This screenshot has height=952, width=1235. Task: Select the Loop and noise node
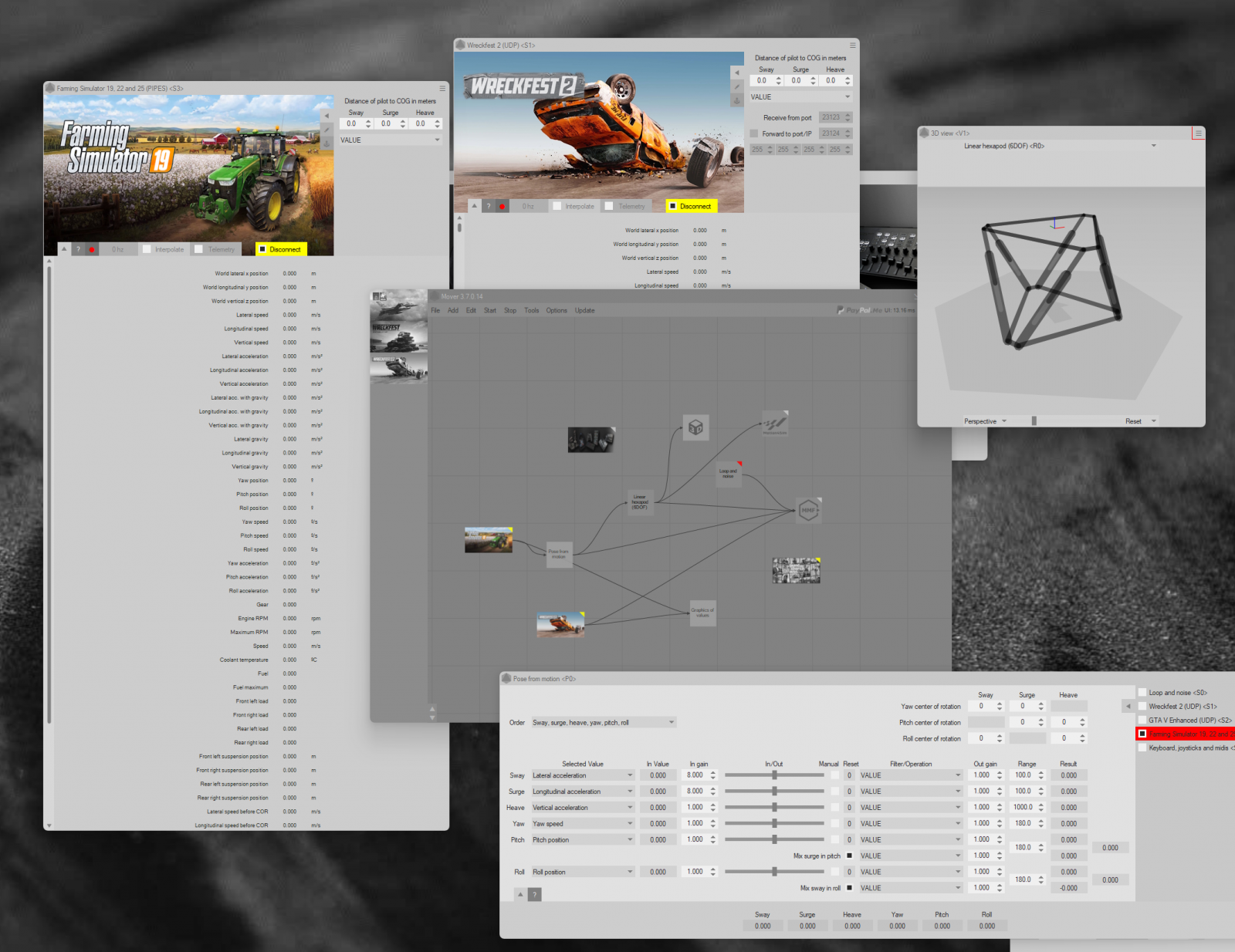[x=729, y=474]
